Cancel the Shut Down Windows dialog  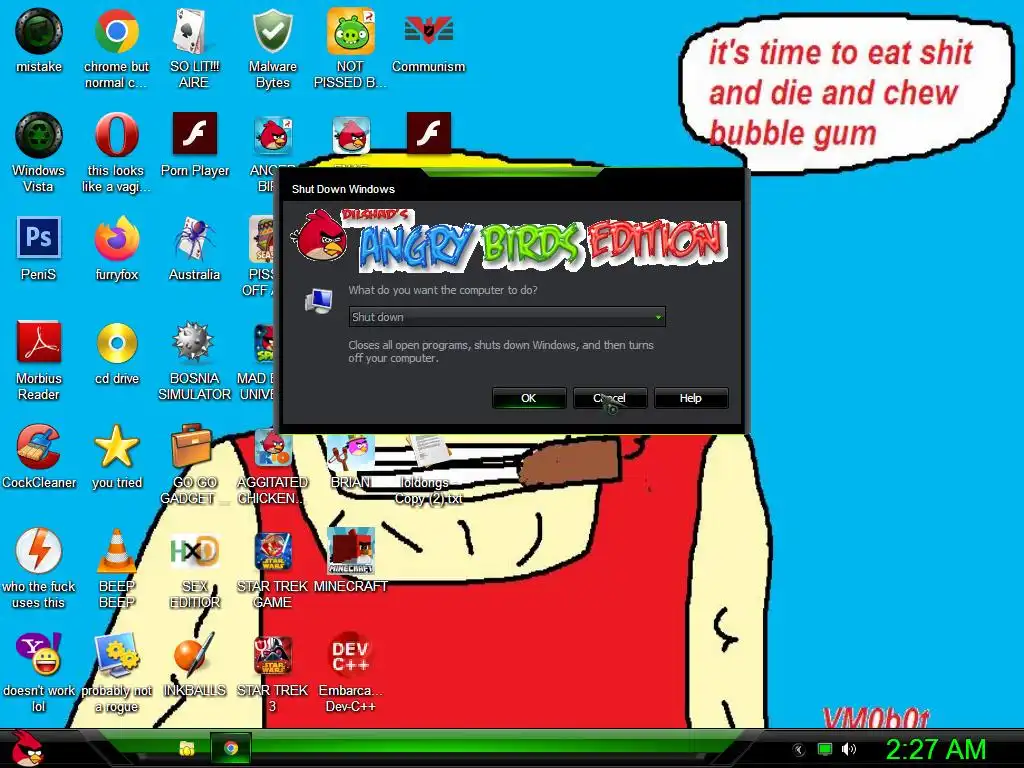(610, 398)
